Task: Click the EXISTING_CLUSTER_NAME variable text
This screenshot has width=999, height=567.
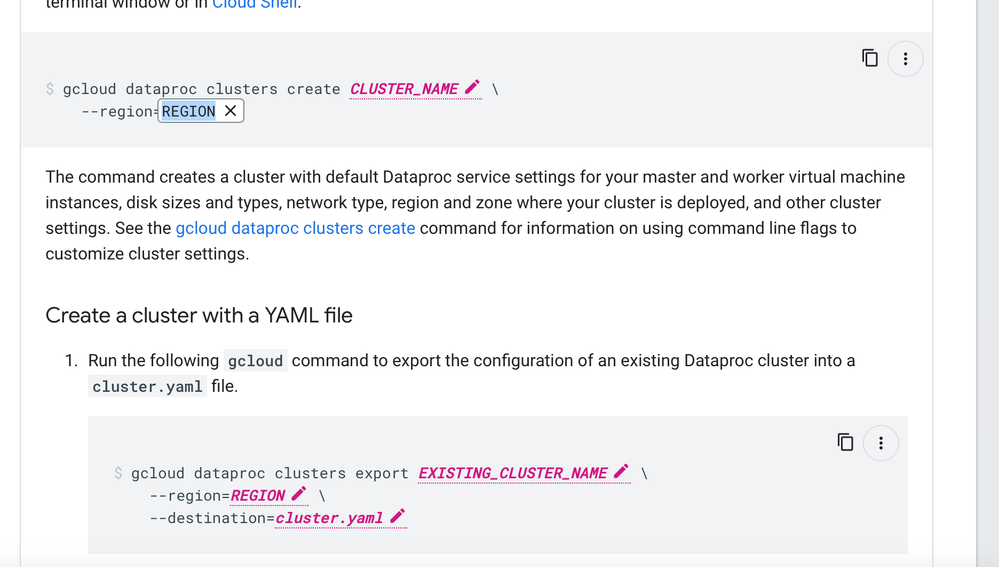Action: 512,473
